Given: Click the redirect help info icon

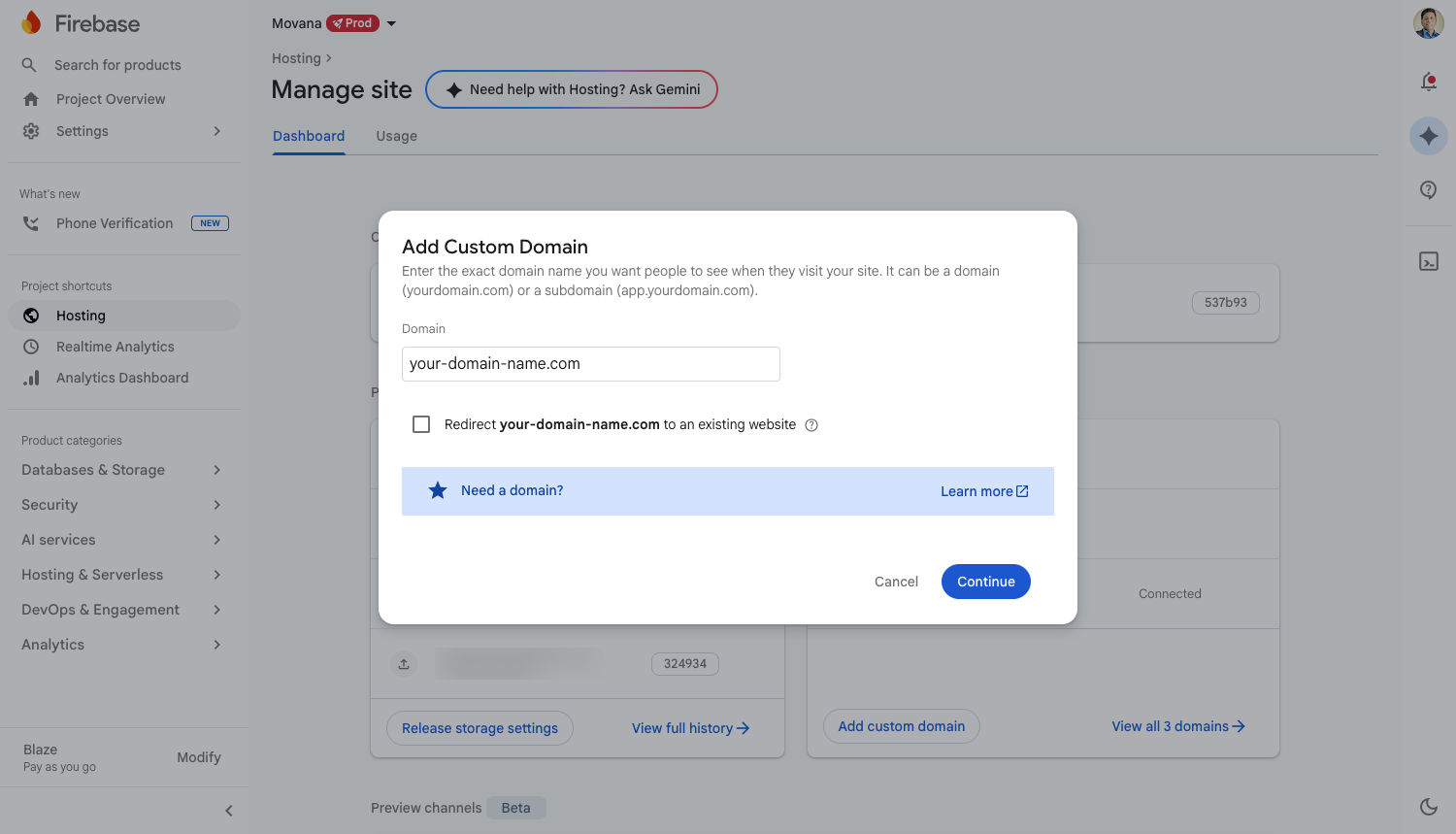Looking at the screenshot, I should click(811, 425).
